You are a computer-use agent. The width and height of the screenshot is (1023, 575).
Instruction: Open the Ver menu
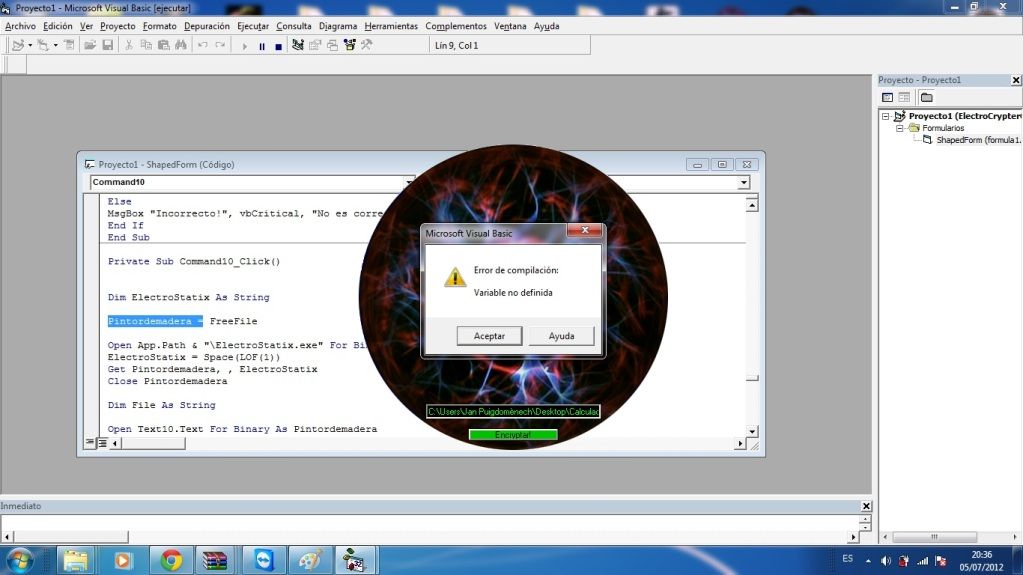pos(86,26)
